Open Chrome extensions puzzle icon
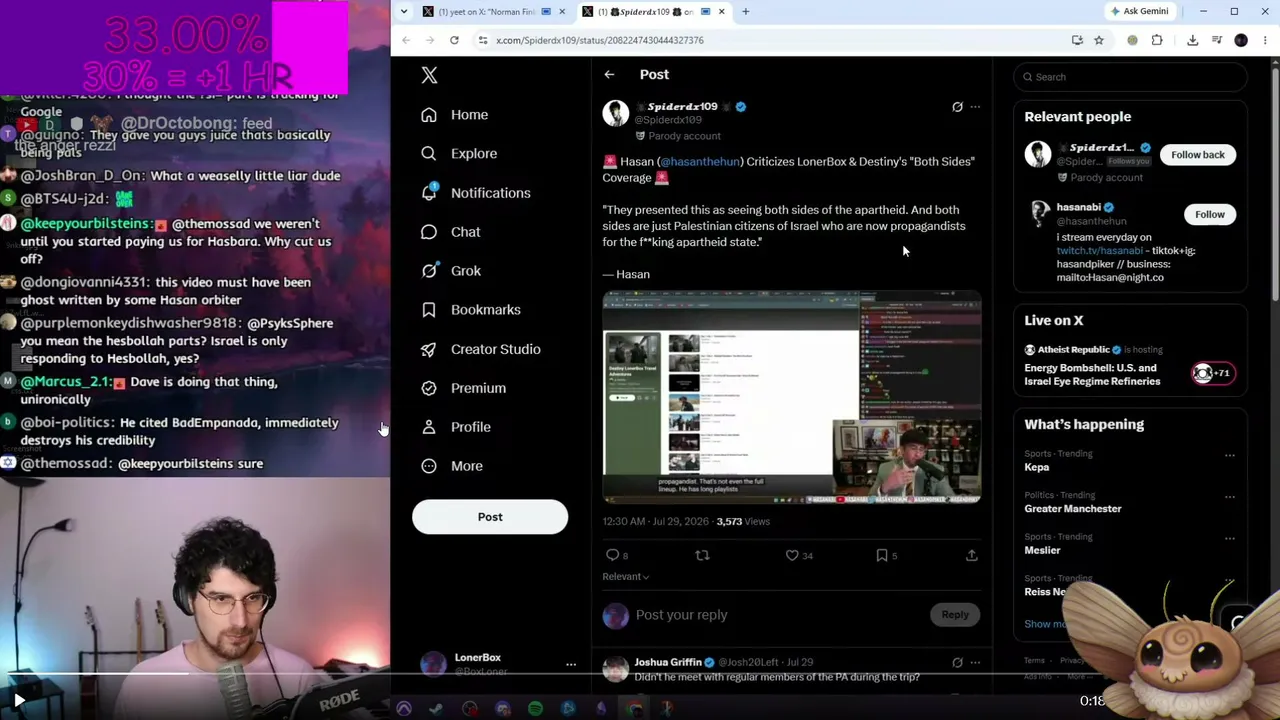Screen dimensions: 1280x720 [x=1157, y=40]
